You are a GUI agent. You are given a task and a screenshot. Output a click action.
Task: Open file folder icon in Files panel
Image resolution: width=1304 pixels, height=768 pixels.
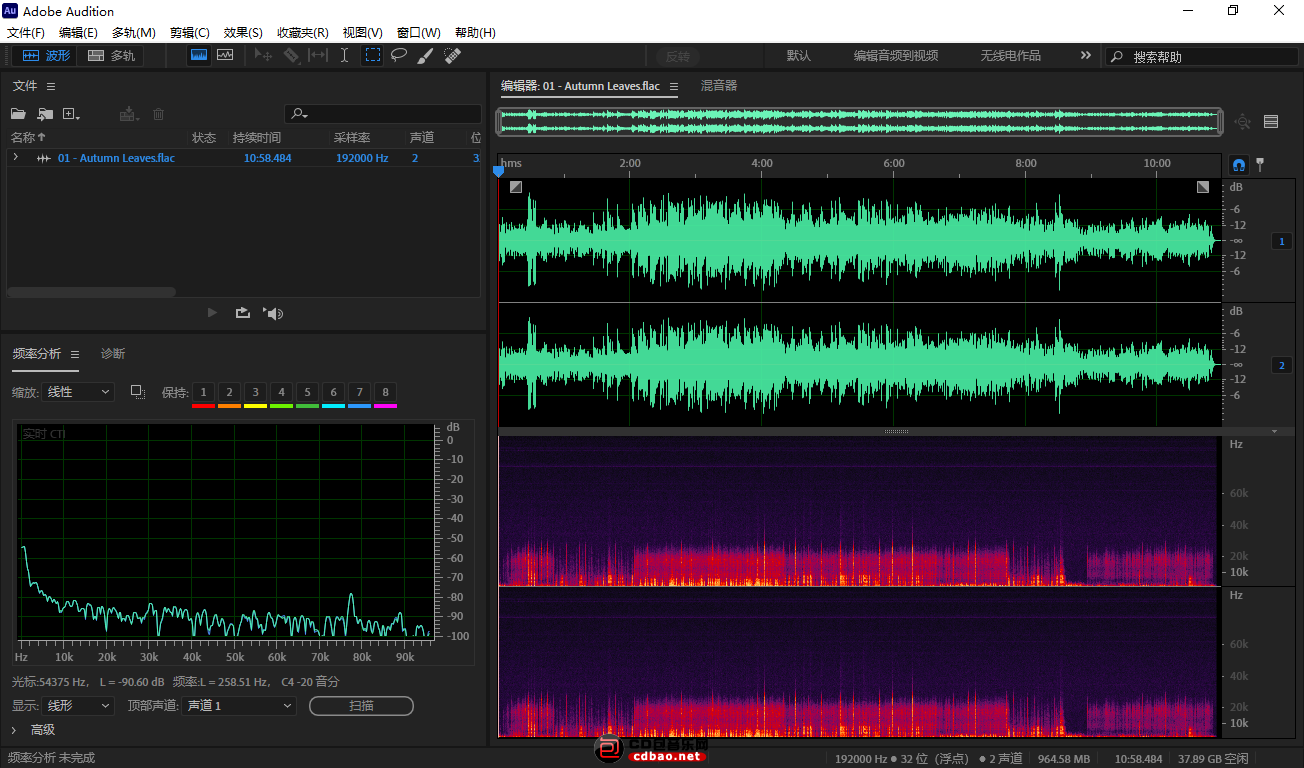click(18, 115)
